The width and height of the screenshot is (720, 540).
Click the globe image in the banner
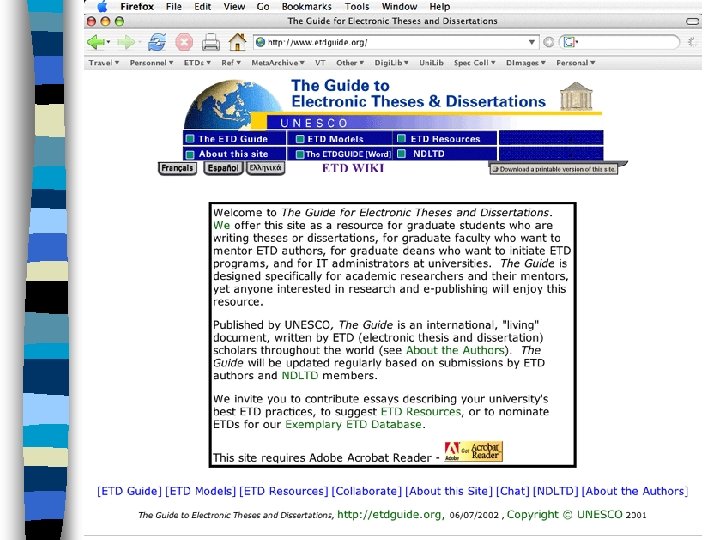pyautogui.click(x=233, y=105)
